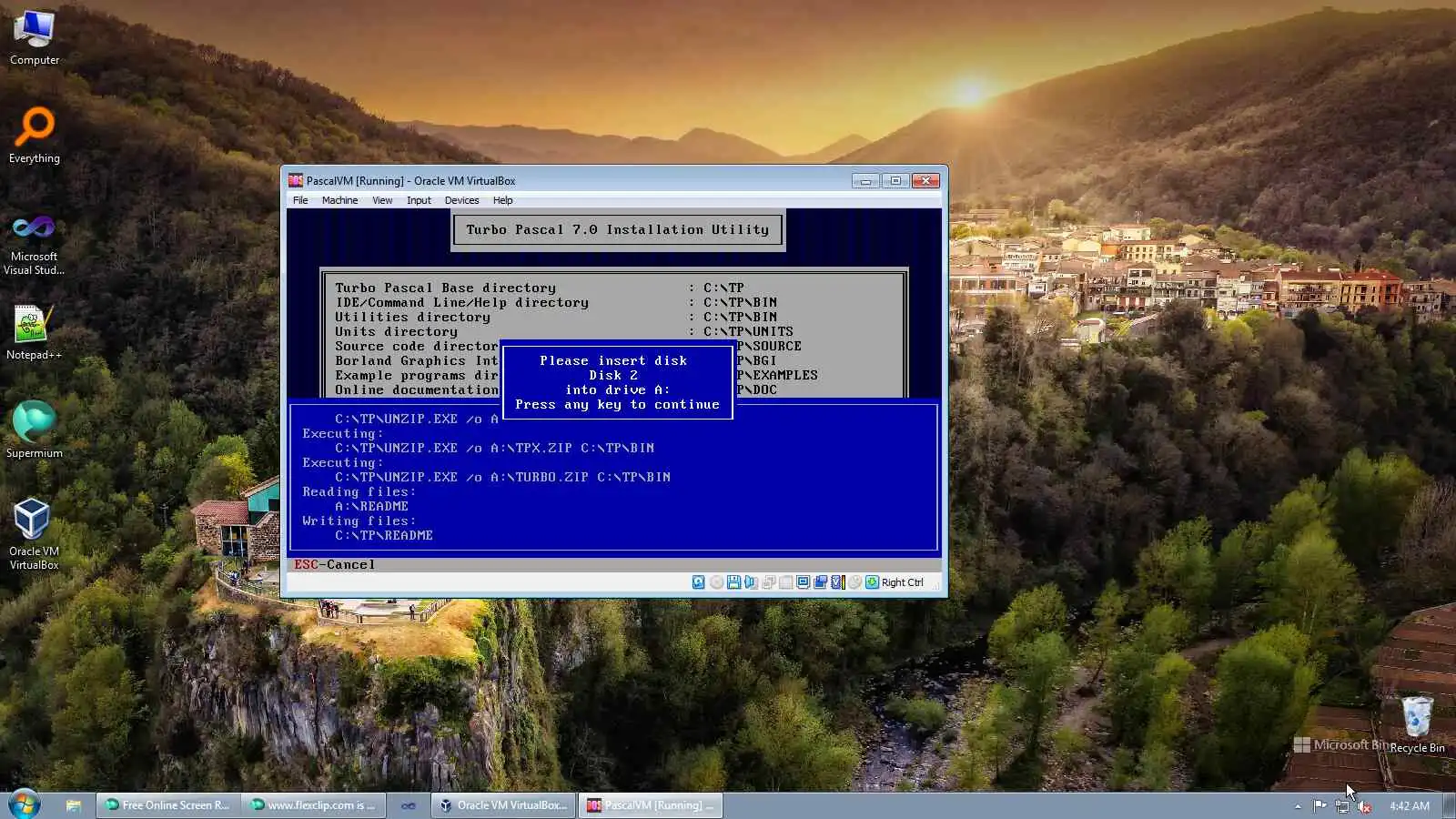Click the network tray icon
This screenshot has width=1456, height=819.
[1342, 805]
